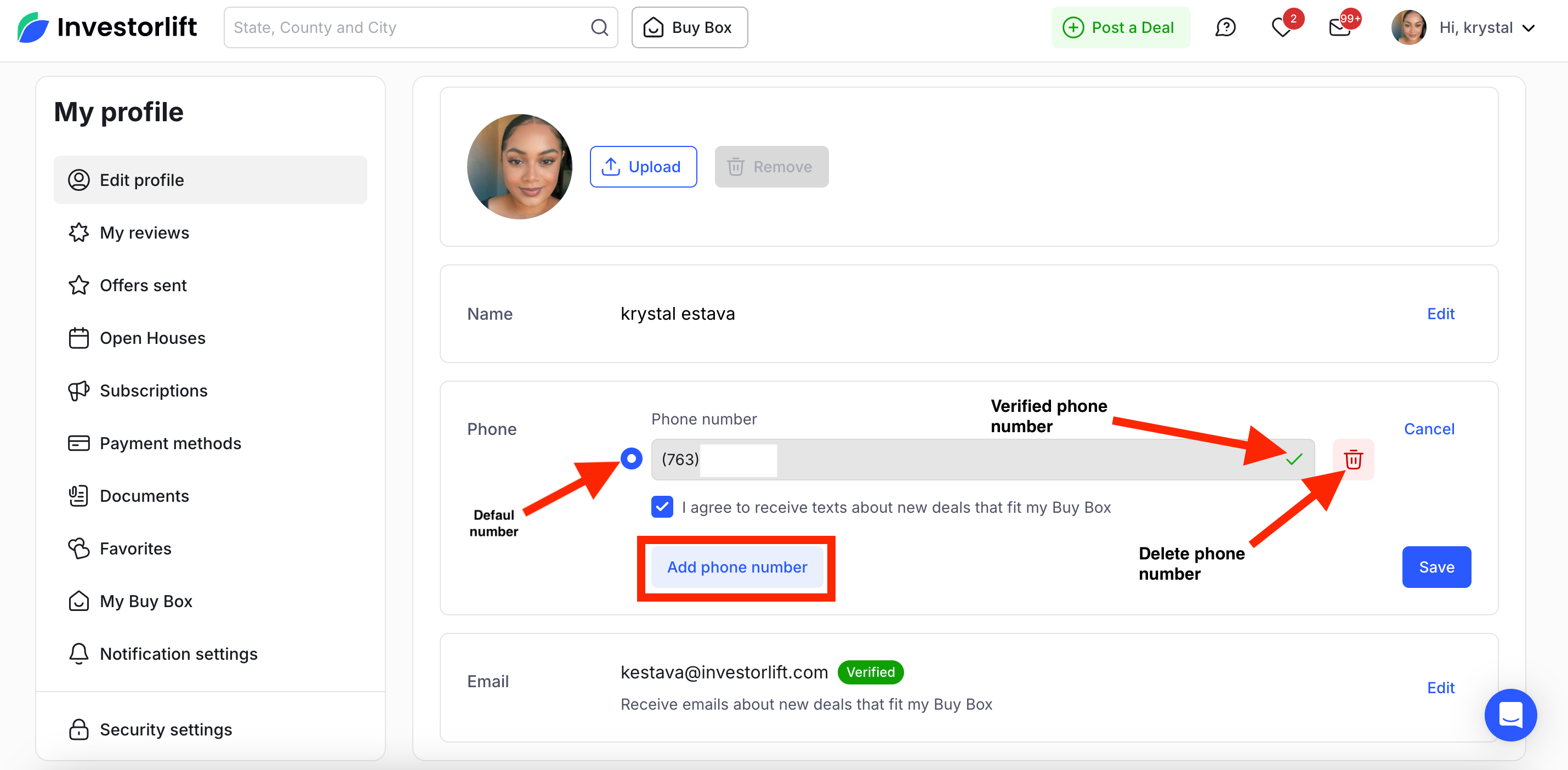Upload a new profile photo
The width and height of the screenshot is (1568, 770).
643,167
